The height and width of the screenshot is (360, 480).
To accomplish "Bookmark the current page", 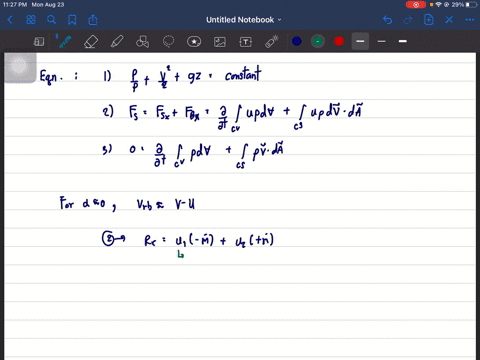I will coord(72,20).
